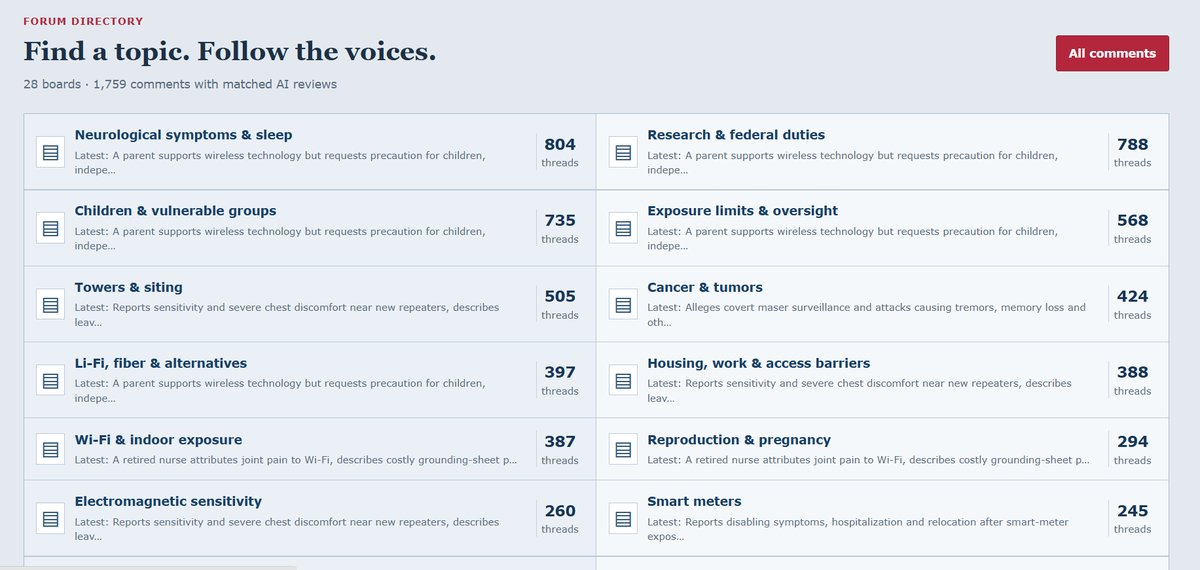This screenshot has width=1200, height=570.
Task: Open Smart meters board
Action: point(694,501)
